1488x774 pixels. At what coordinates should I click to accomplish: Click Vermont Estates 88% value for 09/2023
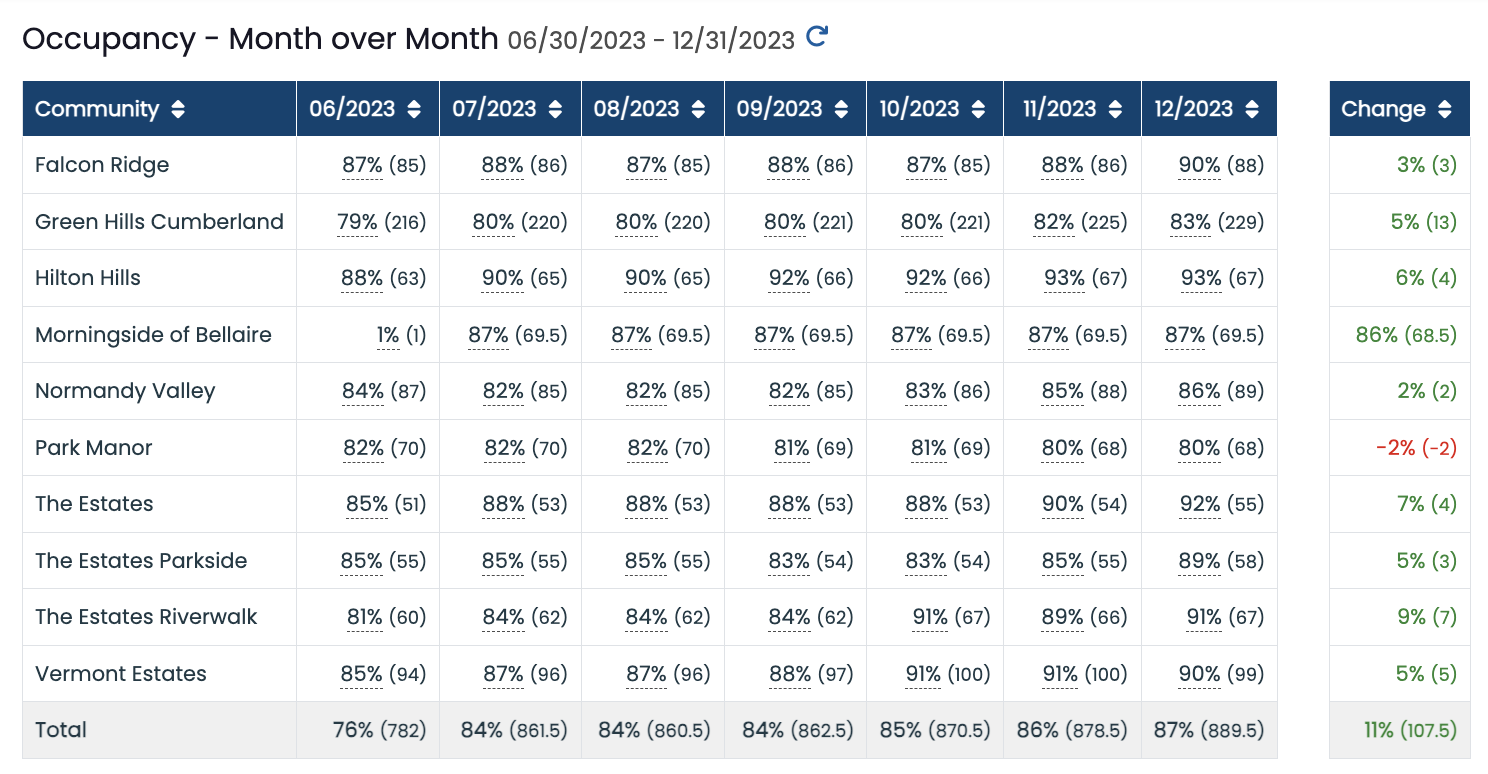pyautogui.click(x=789, y=674)
